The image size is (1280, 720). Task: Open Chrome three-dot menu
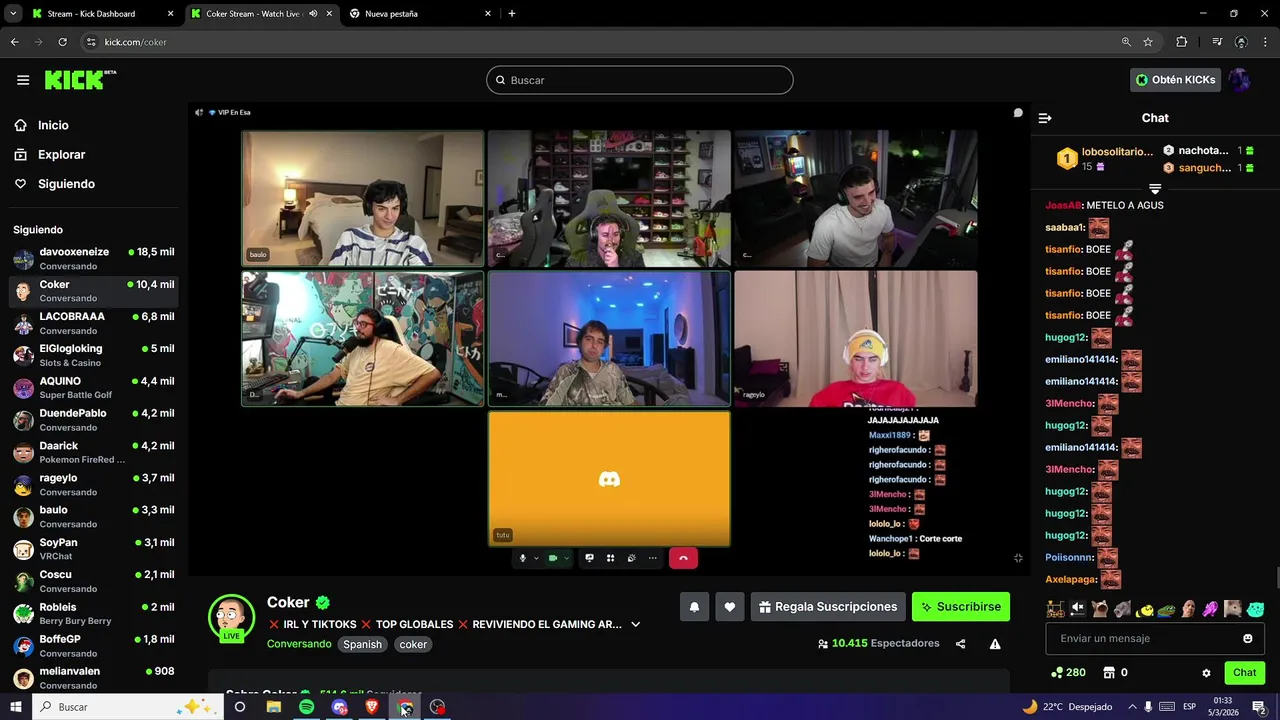click(x=1266, y=42)
